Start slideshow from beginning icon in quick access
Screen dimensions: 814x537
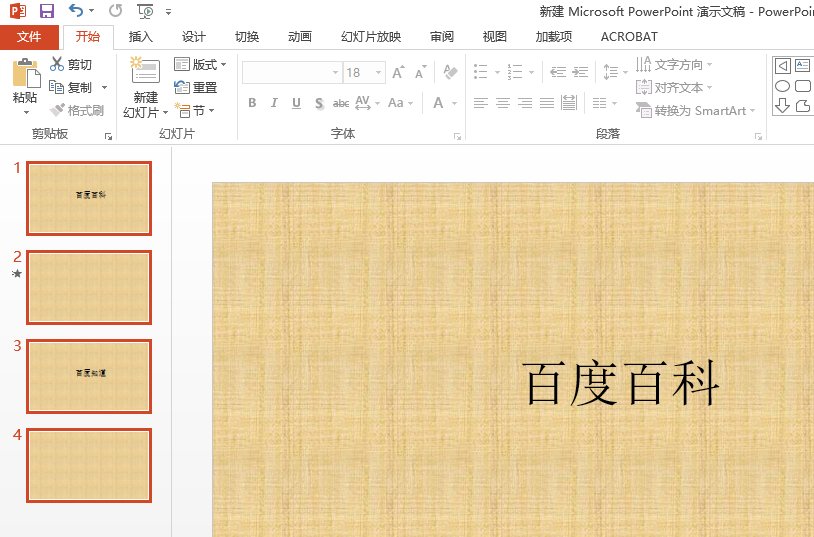[x=145, y=11]
